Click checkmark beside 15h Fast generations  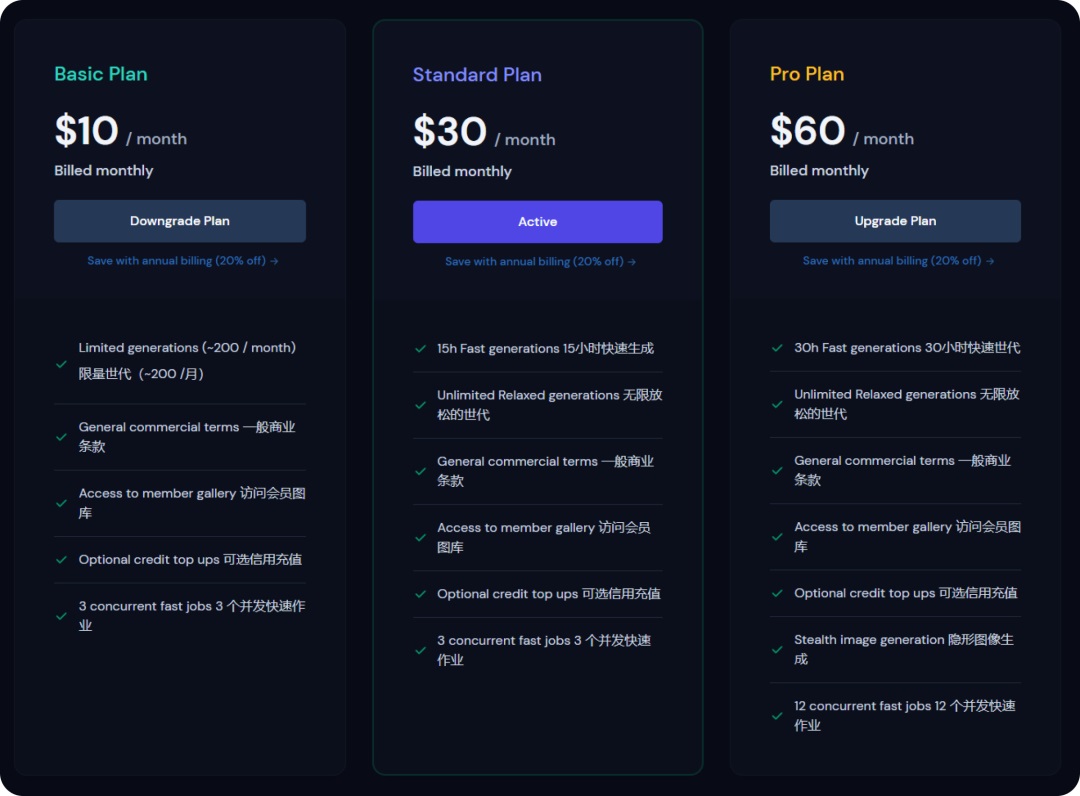click(x=420, y=348)
